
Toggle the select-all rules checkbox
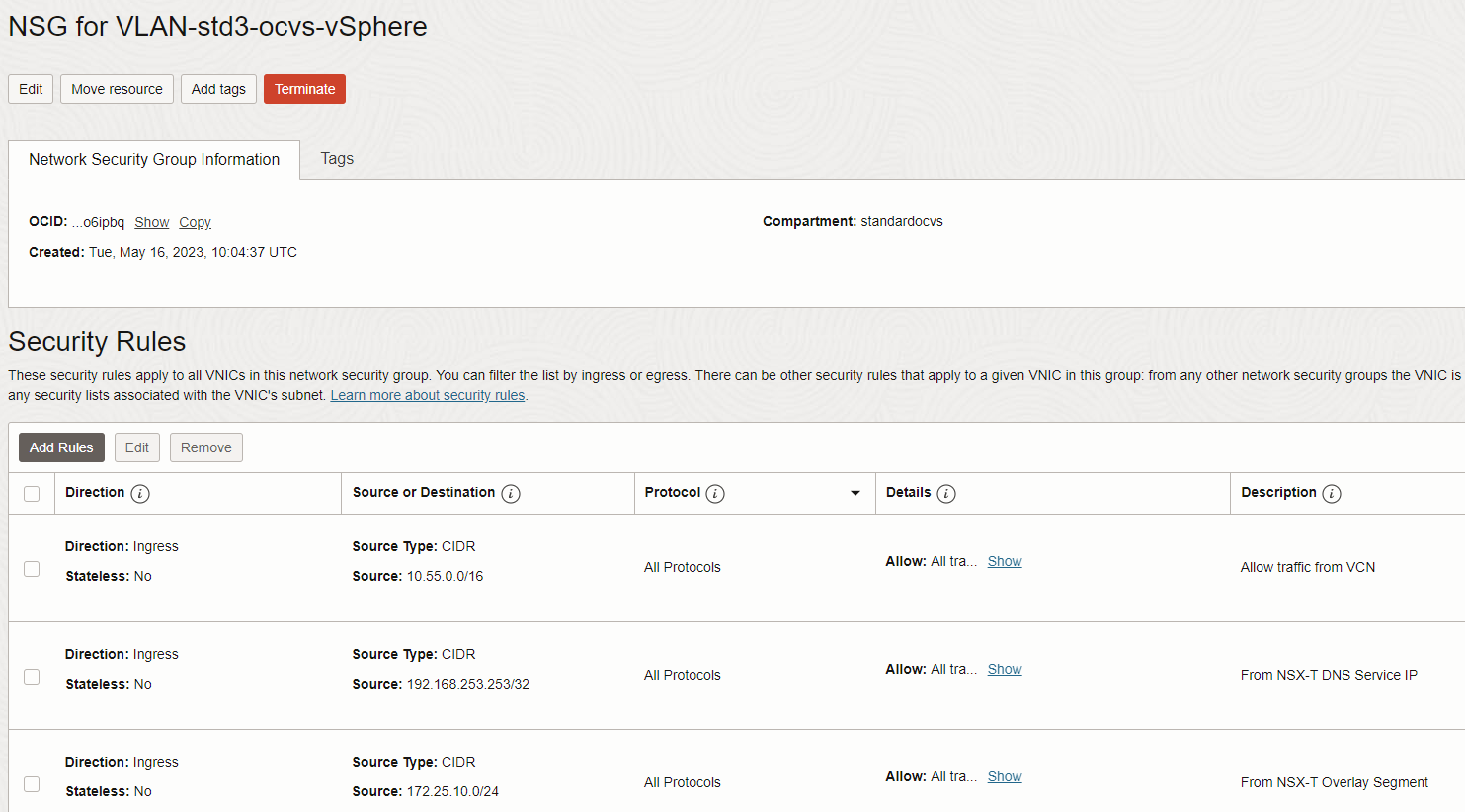click(x=32, y=493)
